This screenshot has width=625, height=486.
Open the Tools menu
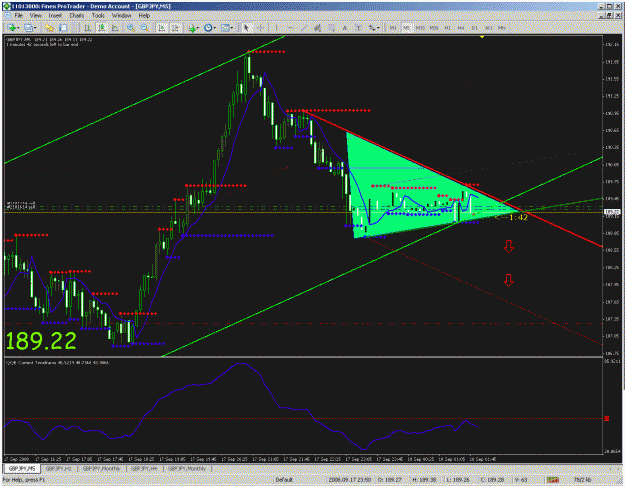(x=98, y=16)
